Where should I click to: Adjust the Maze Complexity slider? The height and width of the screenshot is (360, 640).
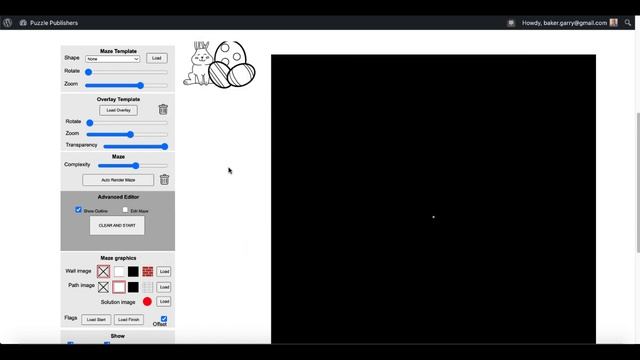(133, 165)
